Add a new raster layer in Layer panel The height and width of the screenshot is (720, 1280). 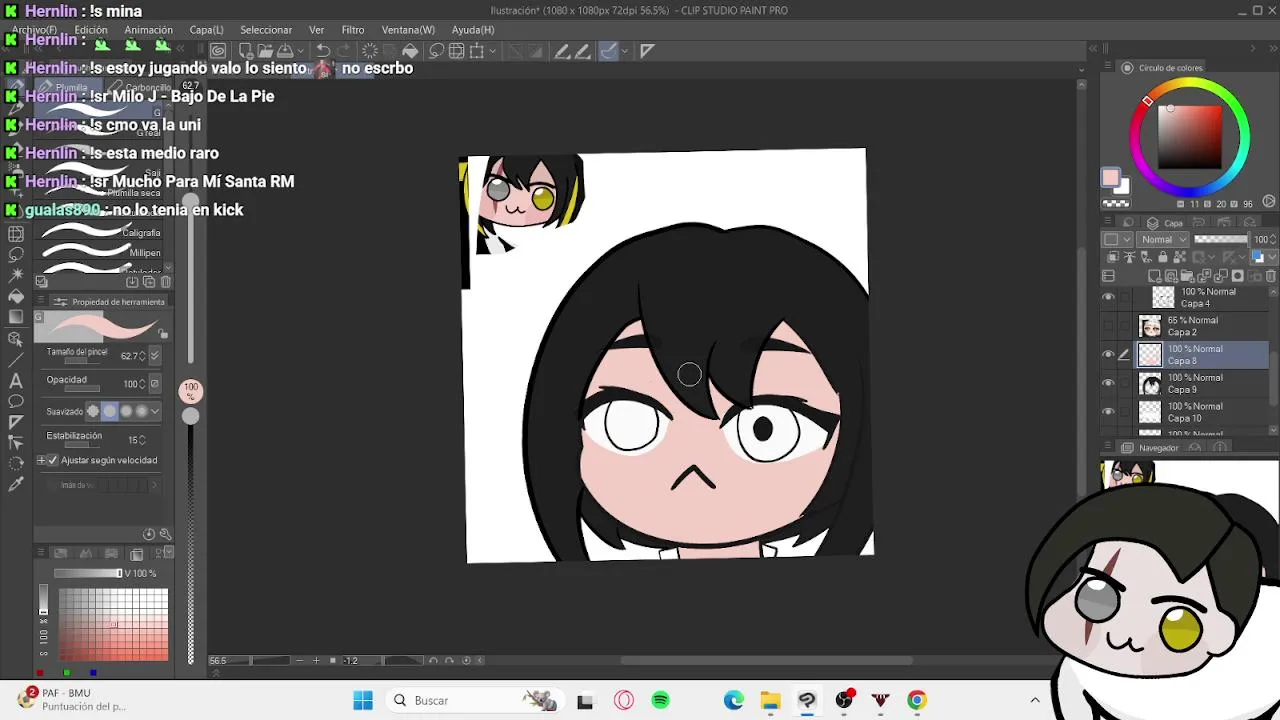[1154, 276]
